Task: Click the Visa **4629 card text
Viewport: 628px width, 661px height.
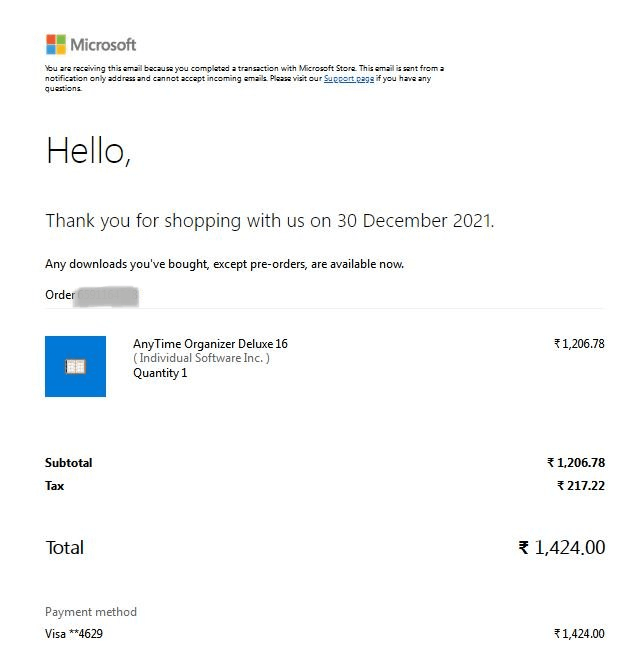Action: [x=74, y=634]
